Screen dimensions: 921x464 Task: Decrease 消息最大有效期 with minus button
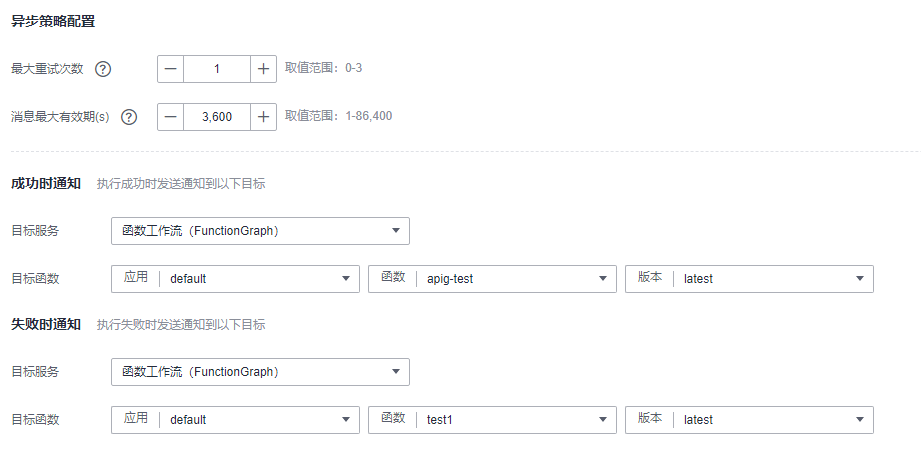tap(171, 117)
